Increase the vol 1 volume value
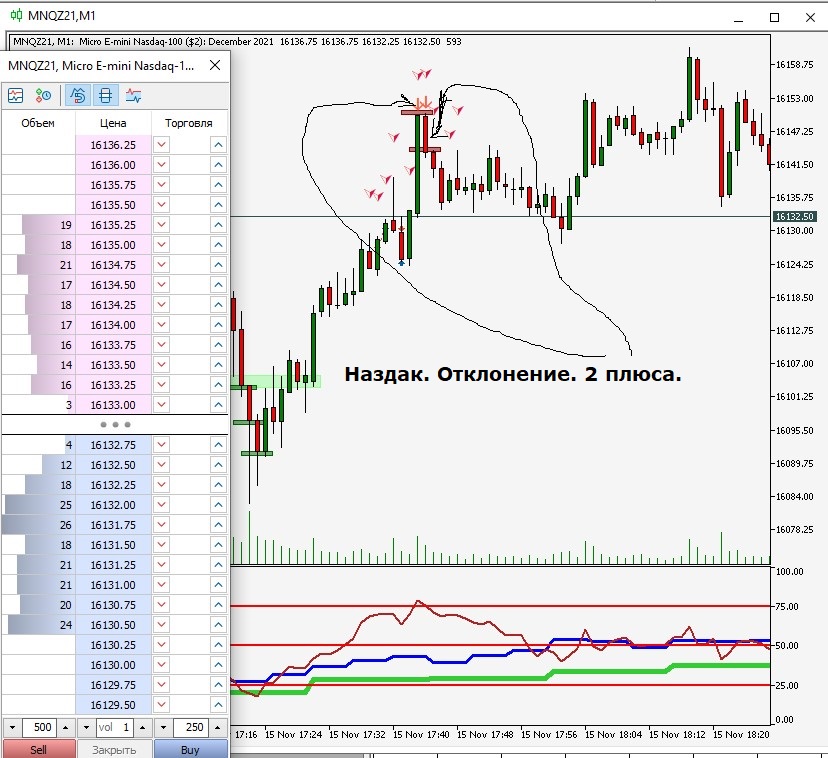The height and width of the screenshot is (758, 828). pos(143,727)
